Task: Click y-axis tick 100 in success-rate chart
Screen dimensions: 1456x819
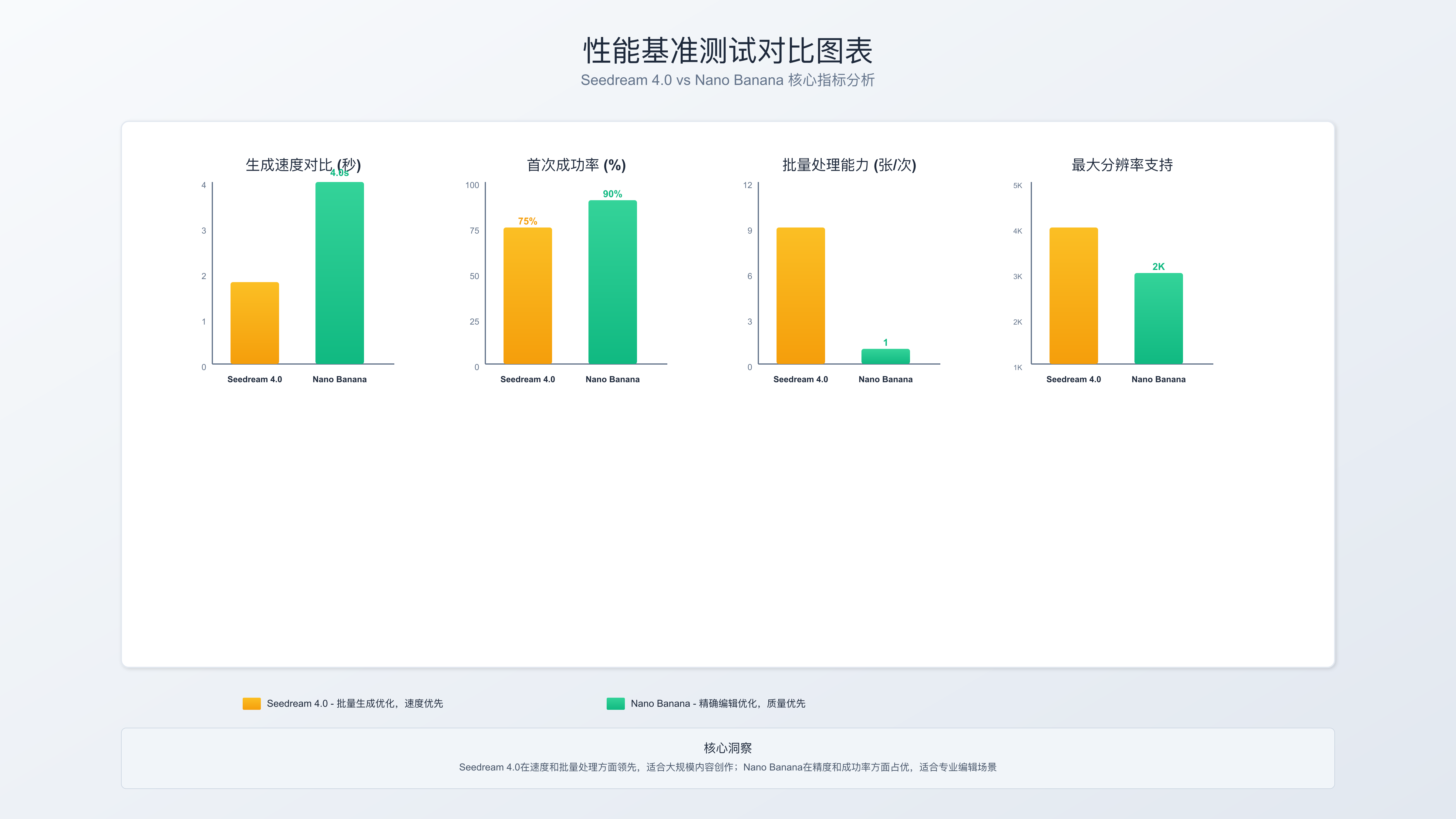Action: click(x=473, y=185)
